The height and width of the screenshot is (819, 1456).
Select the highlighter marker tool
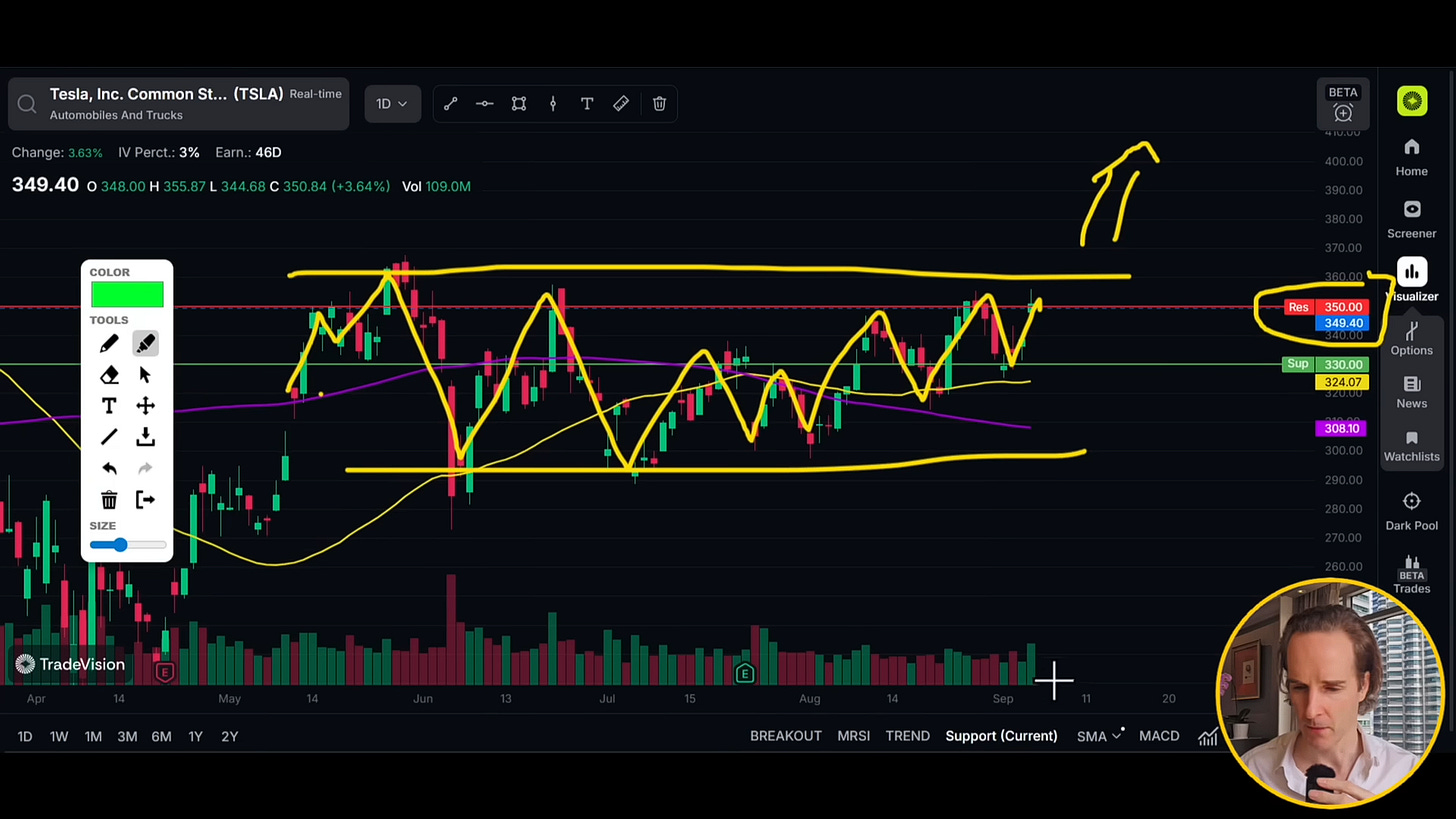[x=145, y=344]
